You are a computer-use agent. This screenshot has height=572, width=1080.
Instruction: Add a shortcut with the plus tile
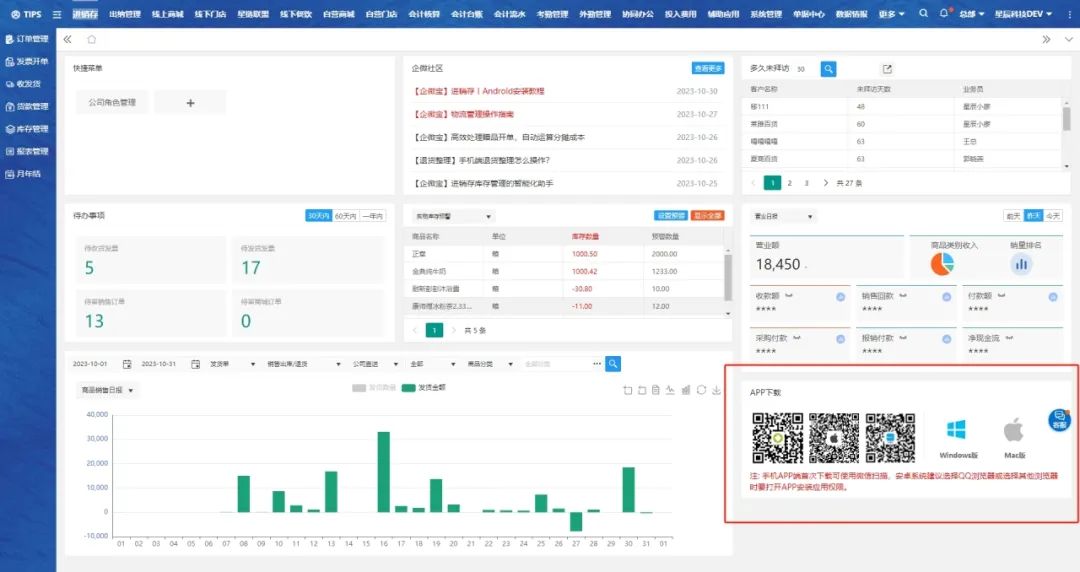[x=190, y=102]
